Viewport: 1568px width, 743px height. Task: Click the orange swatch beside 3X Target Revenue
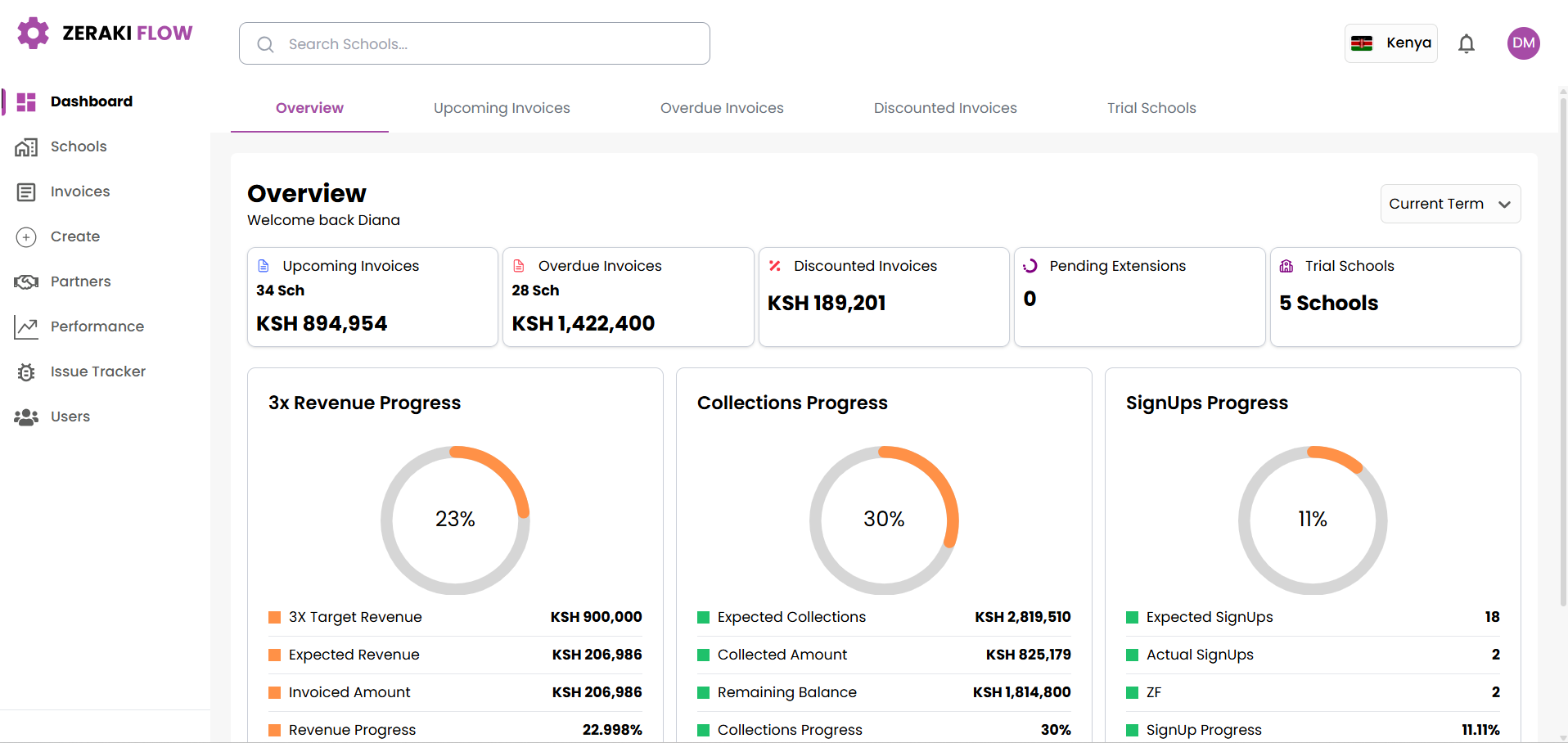coord(275,618)
